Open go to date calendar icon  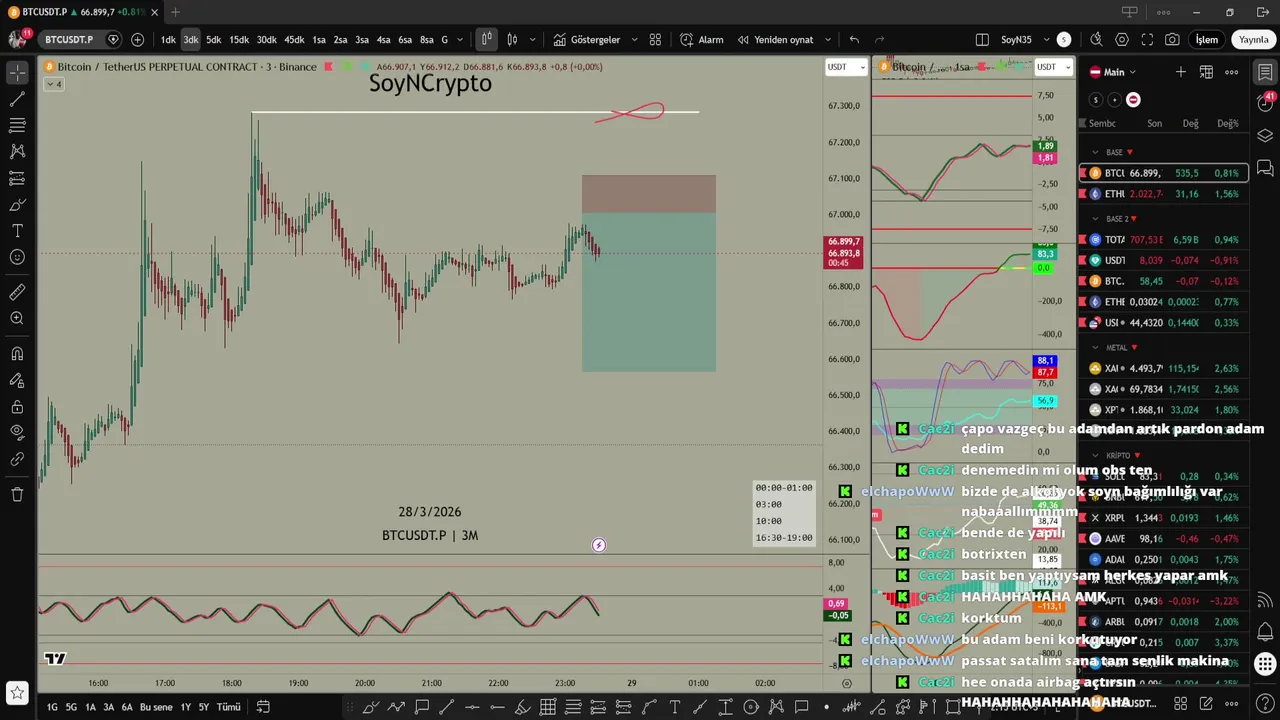click(x=263, y=707)
